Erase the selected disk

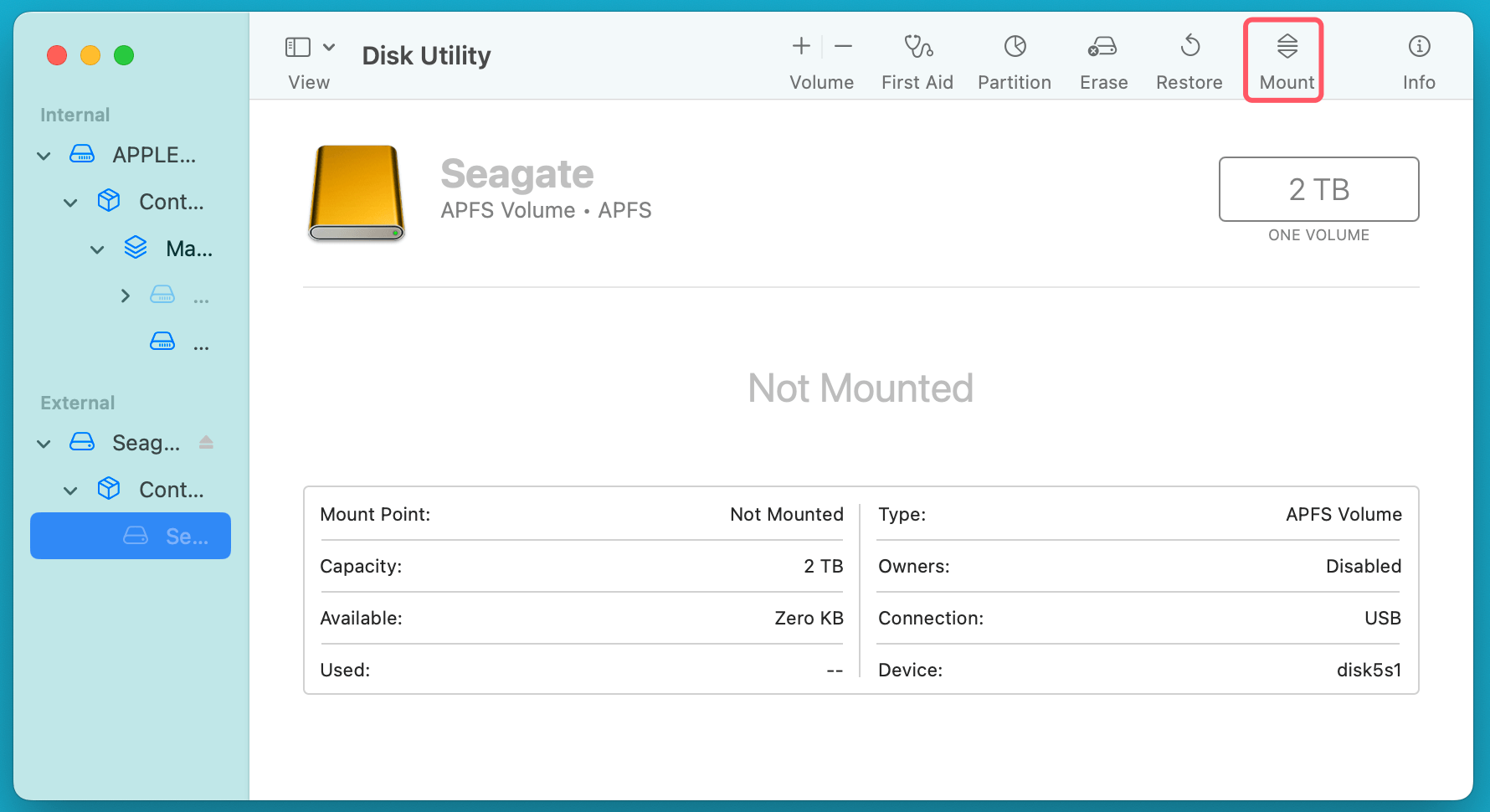(1102, 59)
